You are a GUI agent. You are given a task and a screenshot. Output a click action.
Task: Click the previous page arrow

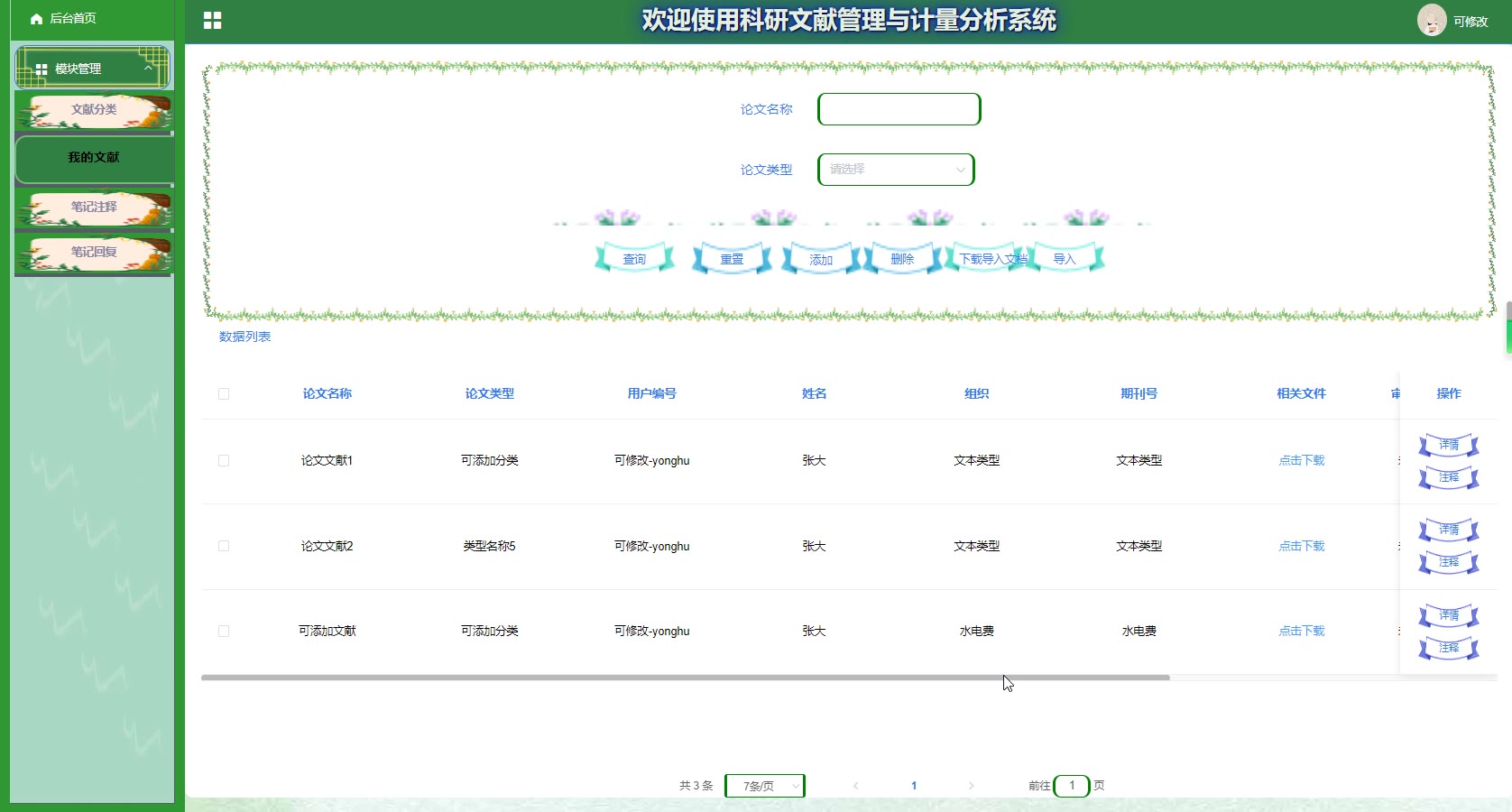click(x=856, y=786)
